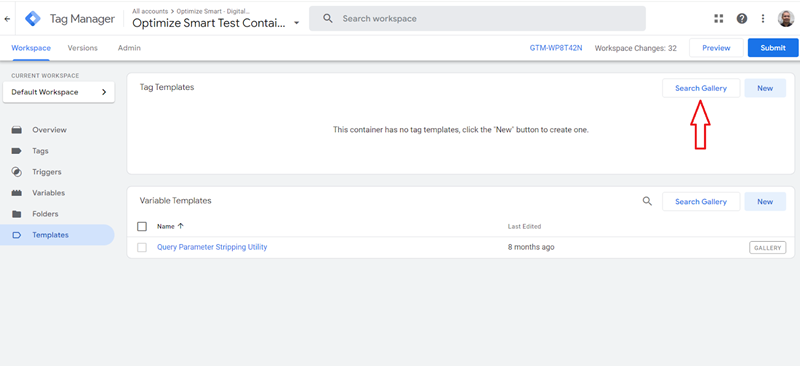Open the help question mark icon

pyautogui.click(x=742, y=18)
